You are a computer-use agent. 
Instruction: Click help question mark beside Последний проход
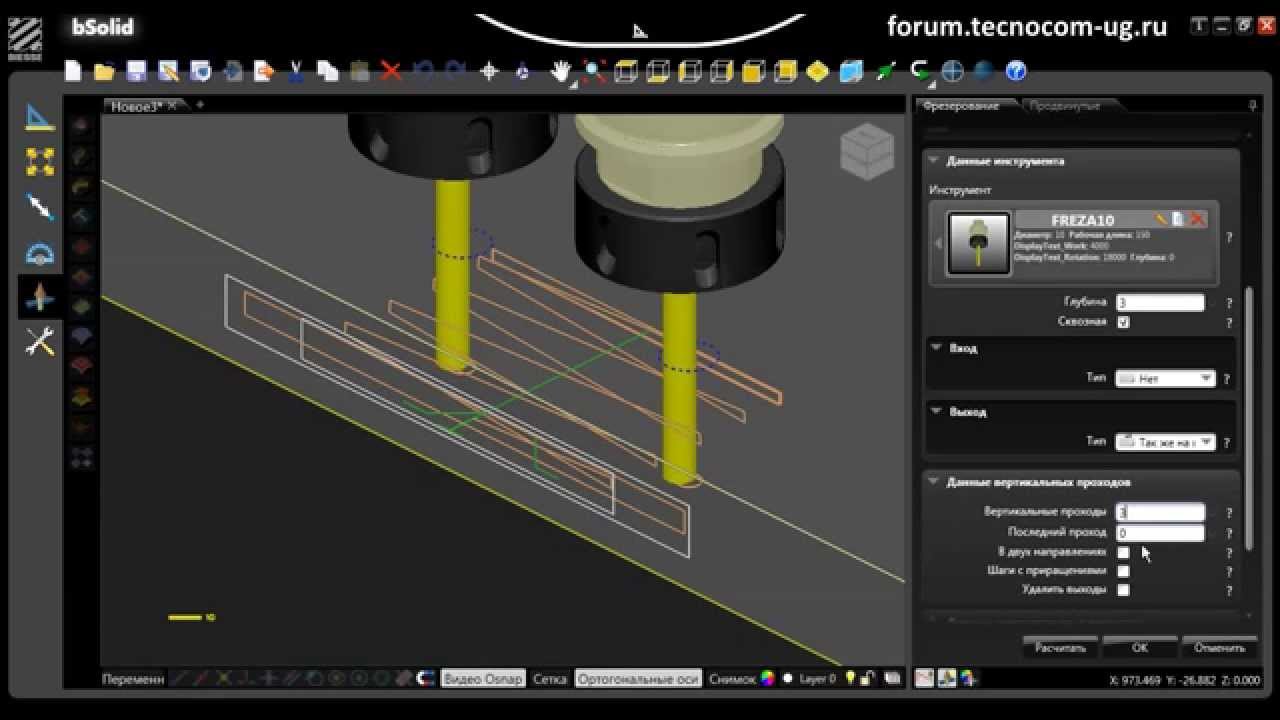1229,534
